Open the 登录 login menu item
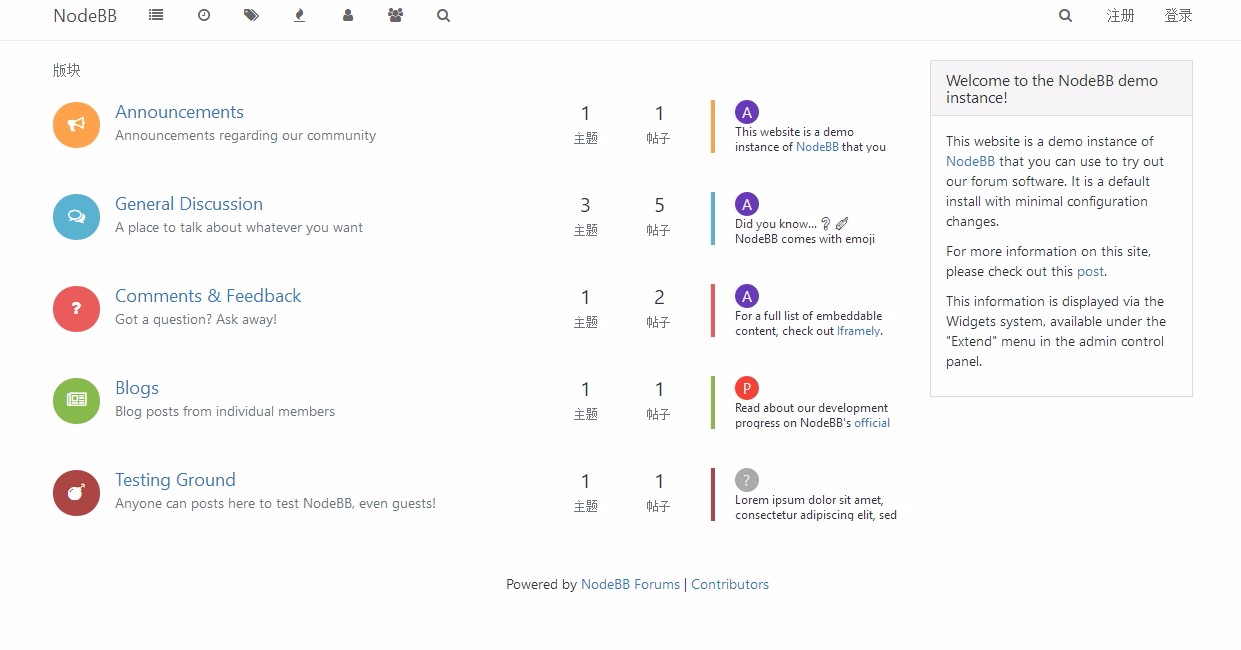The height and width of the screenshot is (650, 1241). 1178,15
